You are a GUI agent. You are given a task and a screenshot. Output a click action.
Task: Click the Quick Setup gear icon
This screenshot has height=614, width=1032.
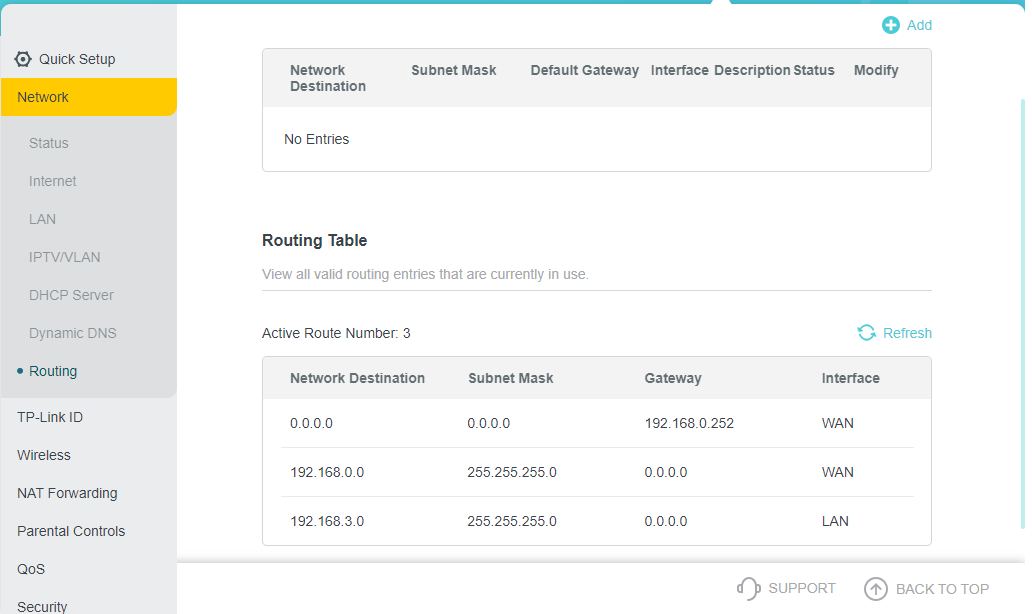click(23, 59)
